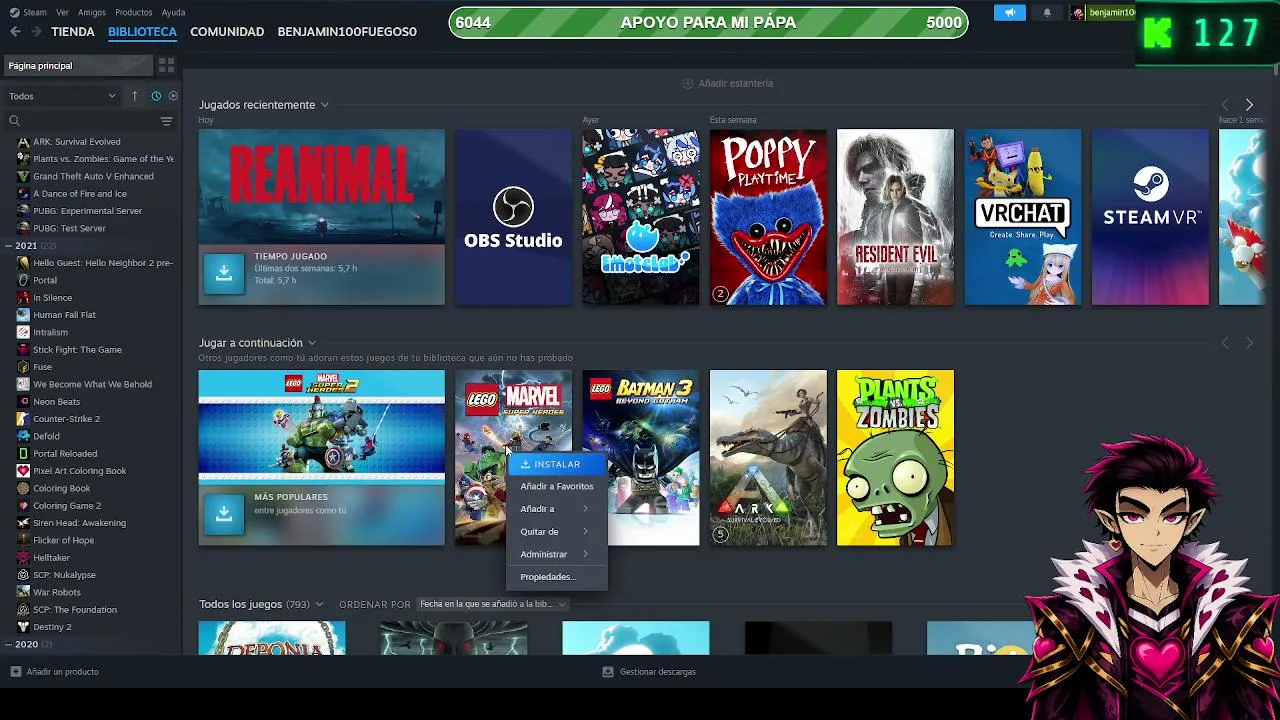Select Helltaker in the game list

[x=51, y=558]
